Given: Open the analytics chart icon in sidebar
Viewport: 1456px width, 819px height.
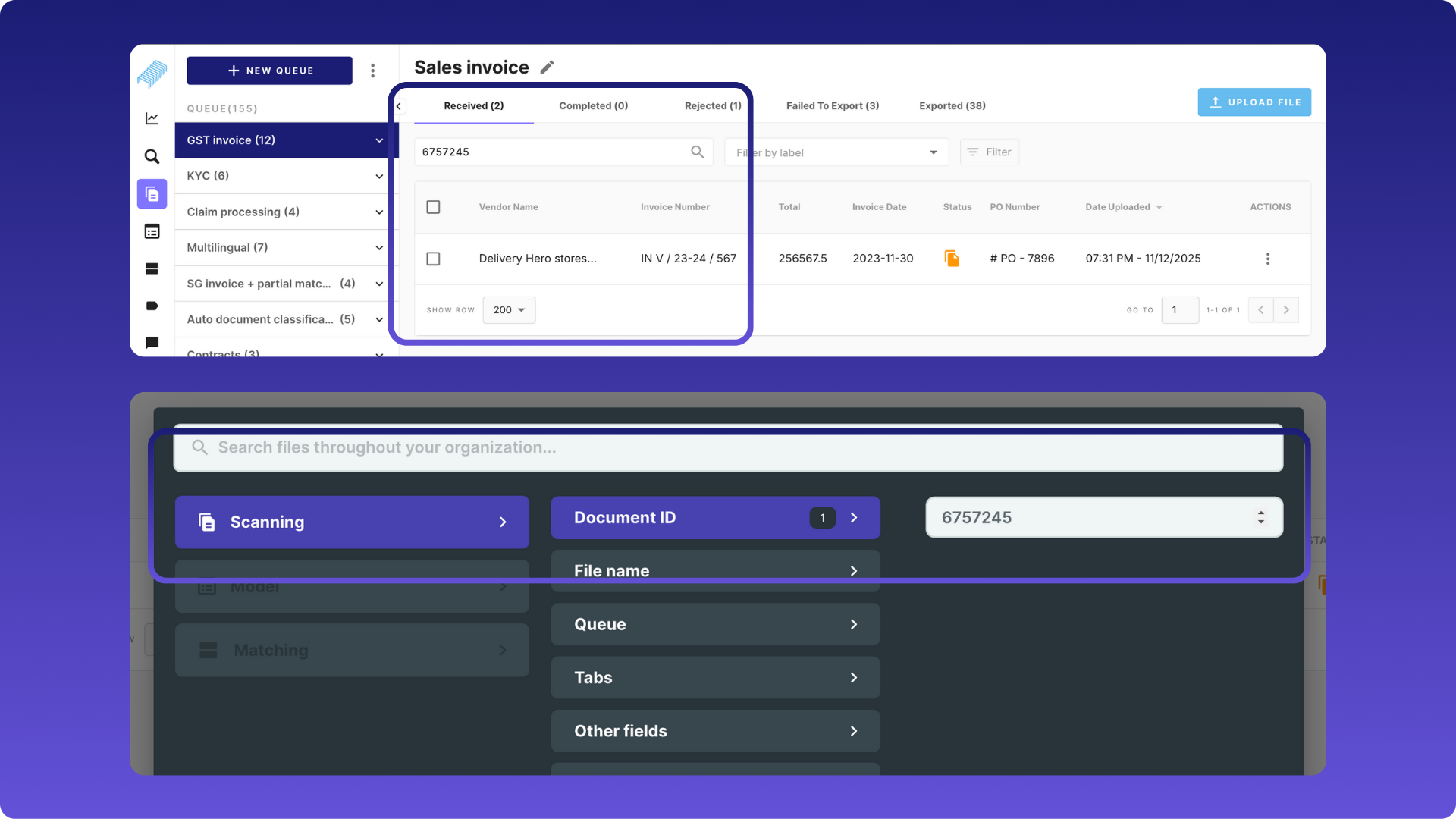Looking at the screenshot, I should [152, 118].
